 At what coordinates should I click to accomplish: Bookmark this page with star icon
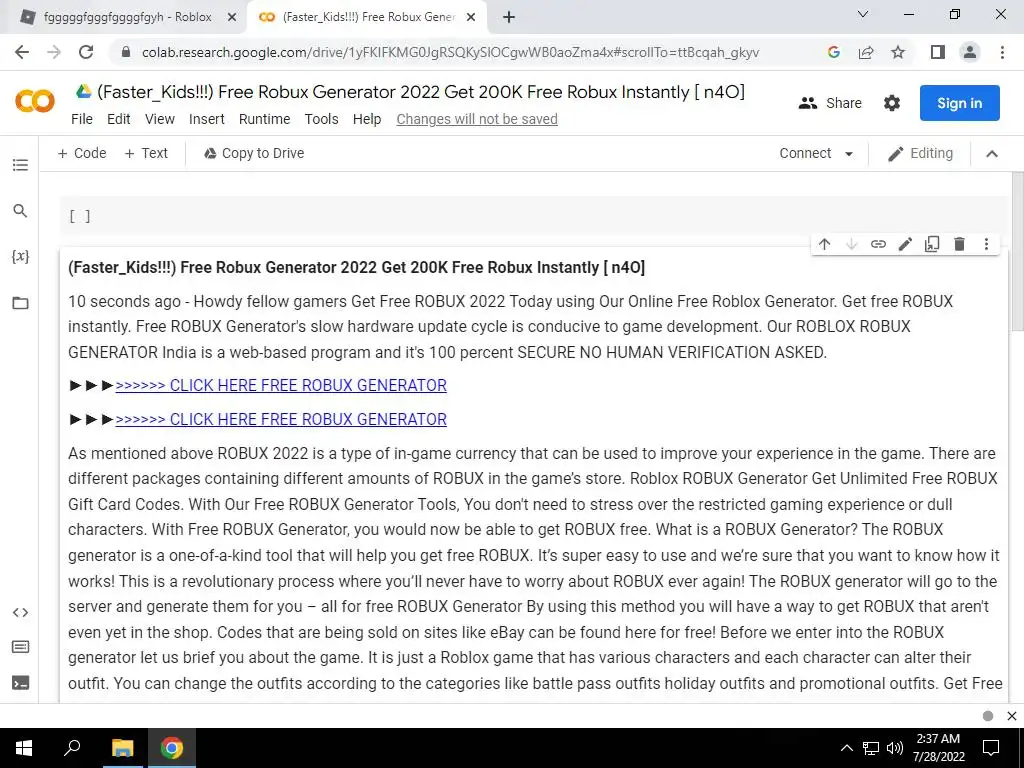(898, 52)
